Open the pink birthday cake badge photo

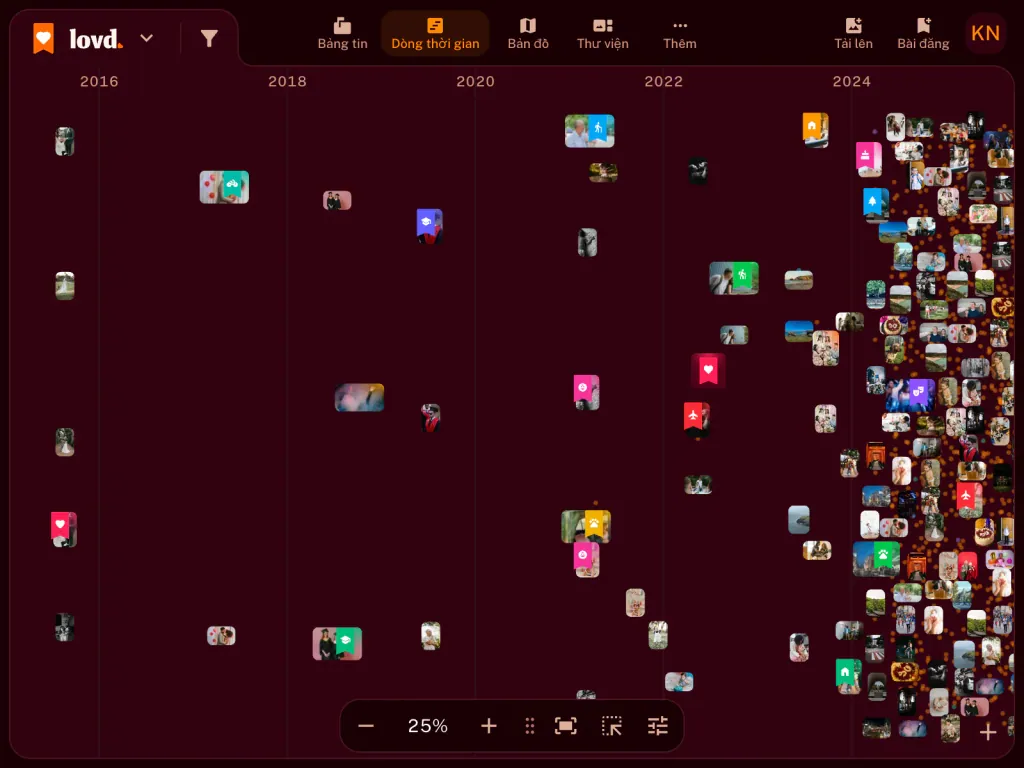[x=869, y=159]
